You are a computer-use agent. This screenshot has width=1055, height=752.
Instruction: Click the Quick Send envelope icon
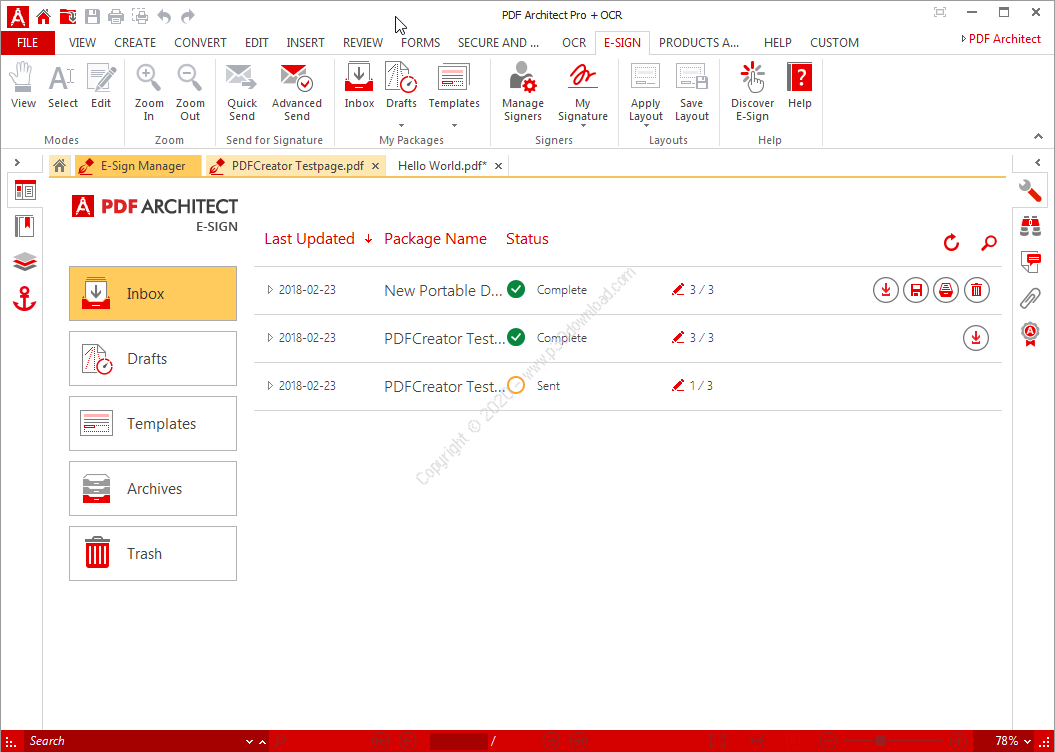pos(241,80)
